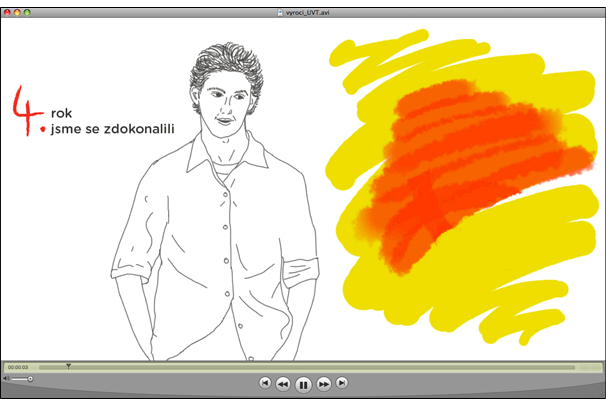This screenshot has width=606, height=406.
Task: Click the red number 4 in the video
Action: (x=24, y=110)
